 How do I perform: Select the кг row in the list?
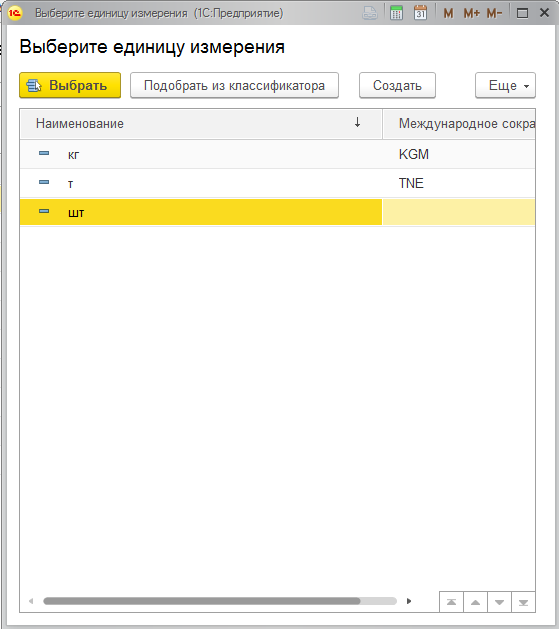tap(277, 154)
